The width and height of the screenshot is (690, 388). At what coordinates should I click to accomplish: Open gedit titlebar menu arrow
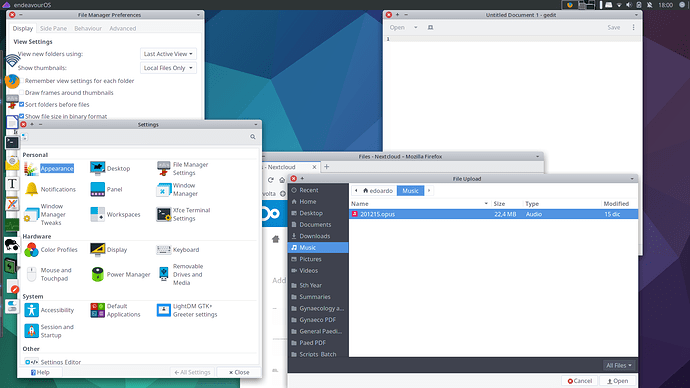tap(636, 15)
